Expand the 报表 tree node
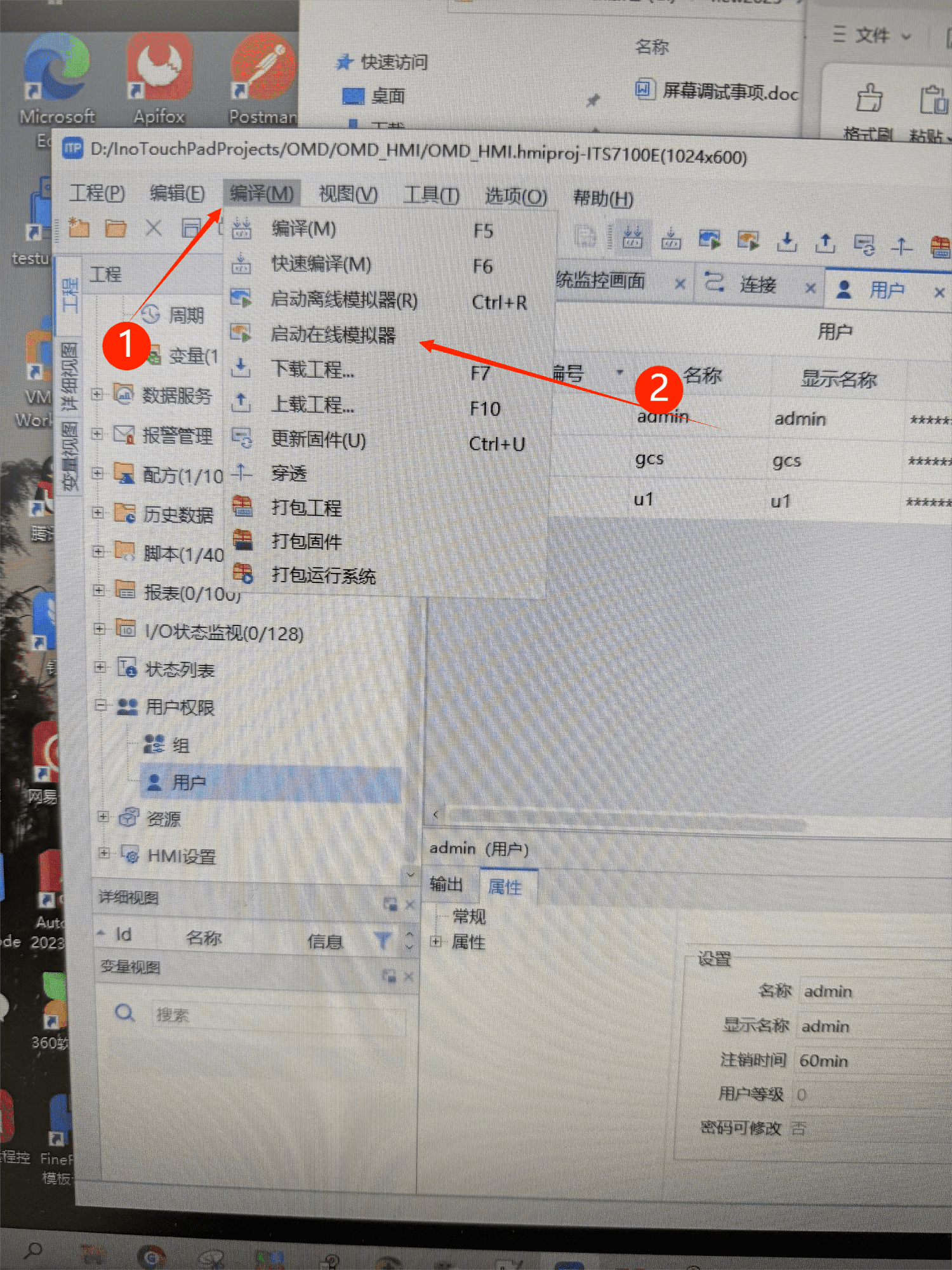Image resolution: width=952 pixels, height=1270 pixels. [99, 591]
